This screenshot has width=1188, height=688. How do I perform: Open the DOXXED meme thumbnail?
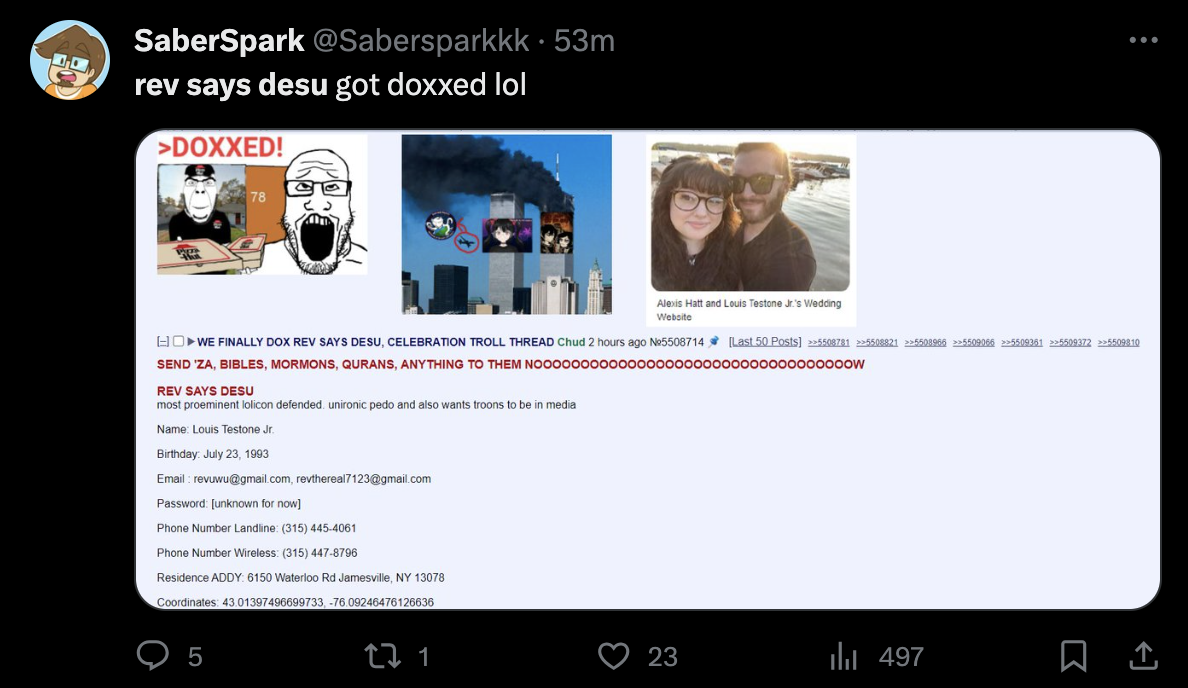point(262,205)
